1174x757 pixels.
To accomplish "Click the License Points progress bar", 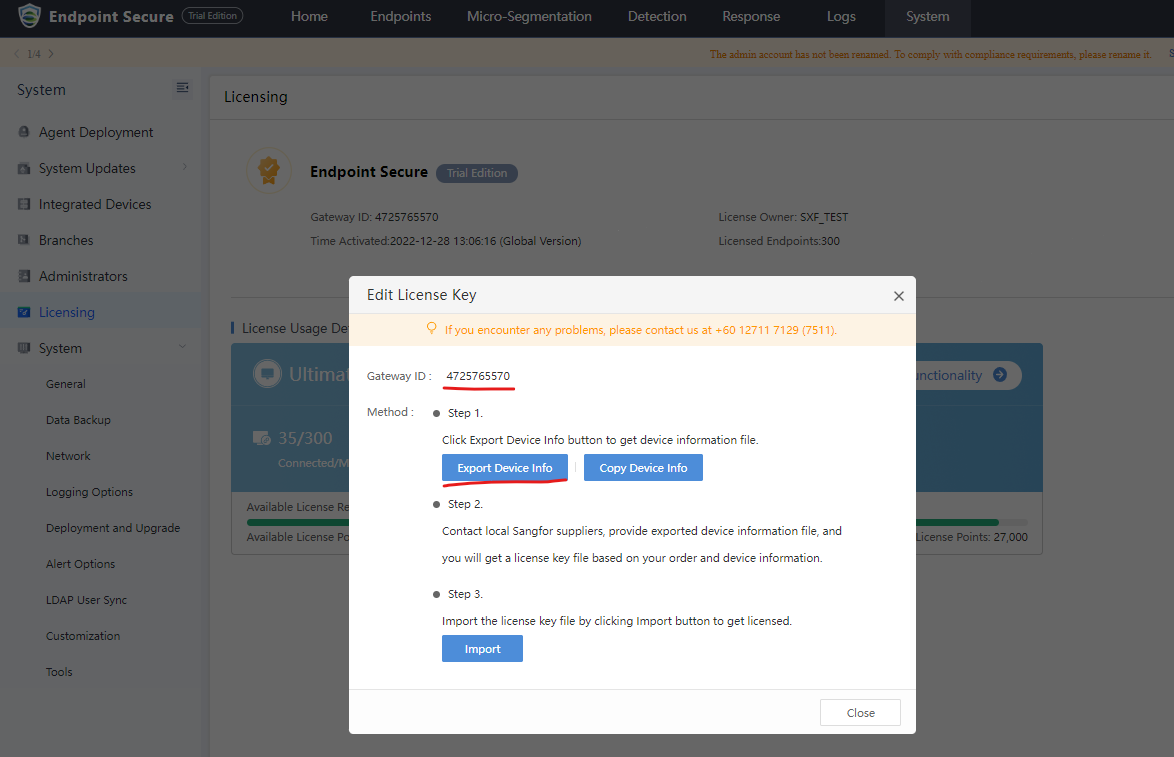I will (x=971, y=522).
